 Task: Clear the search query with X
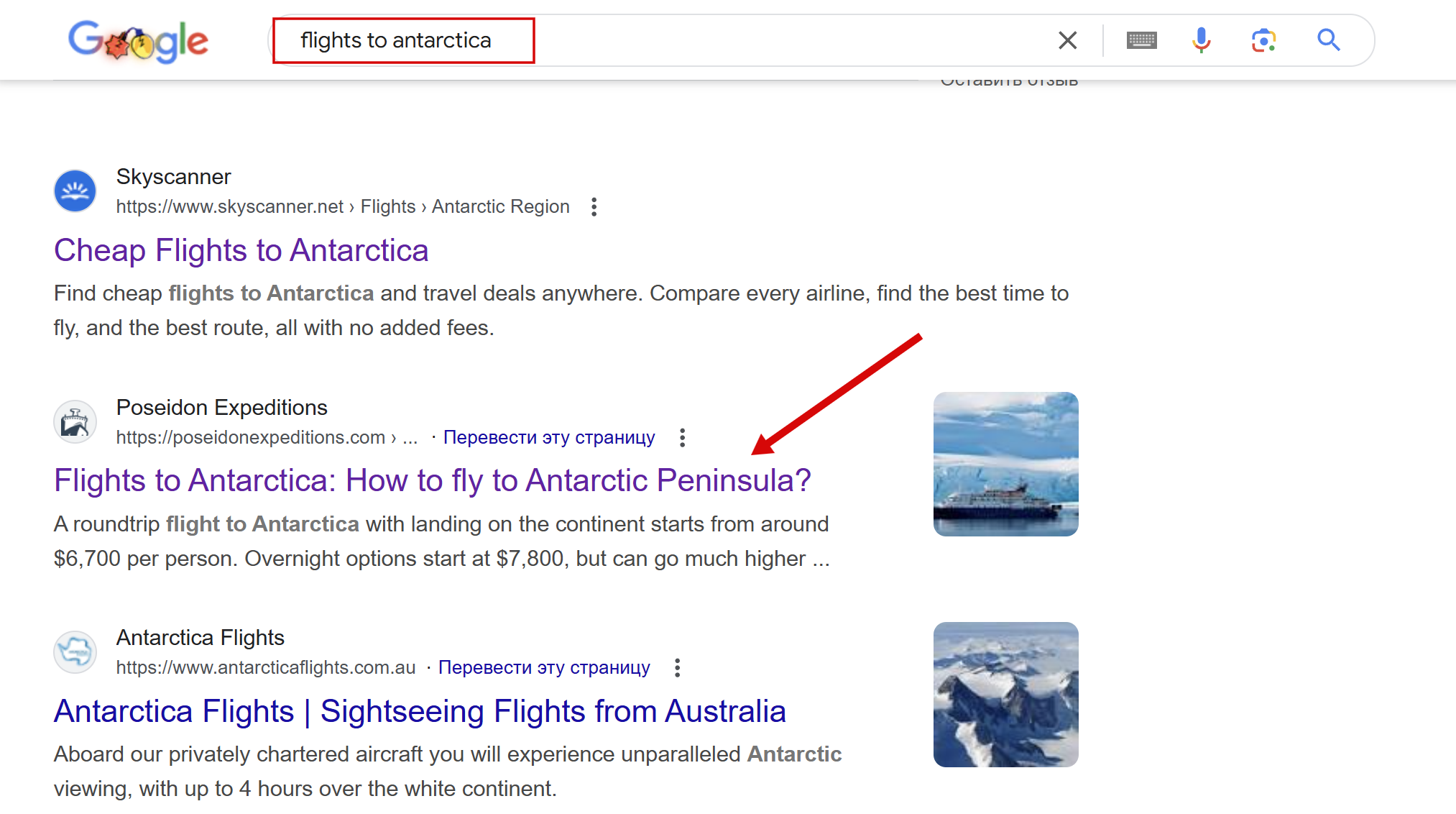[1067, 40]
